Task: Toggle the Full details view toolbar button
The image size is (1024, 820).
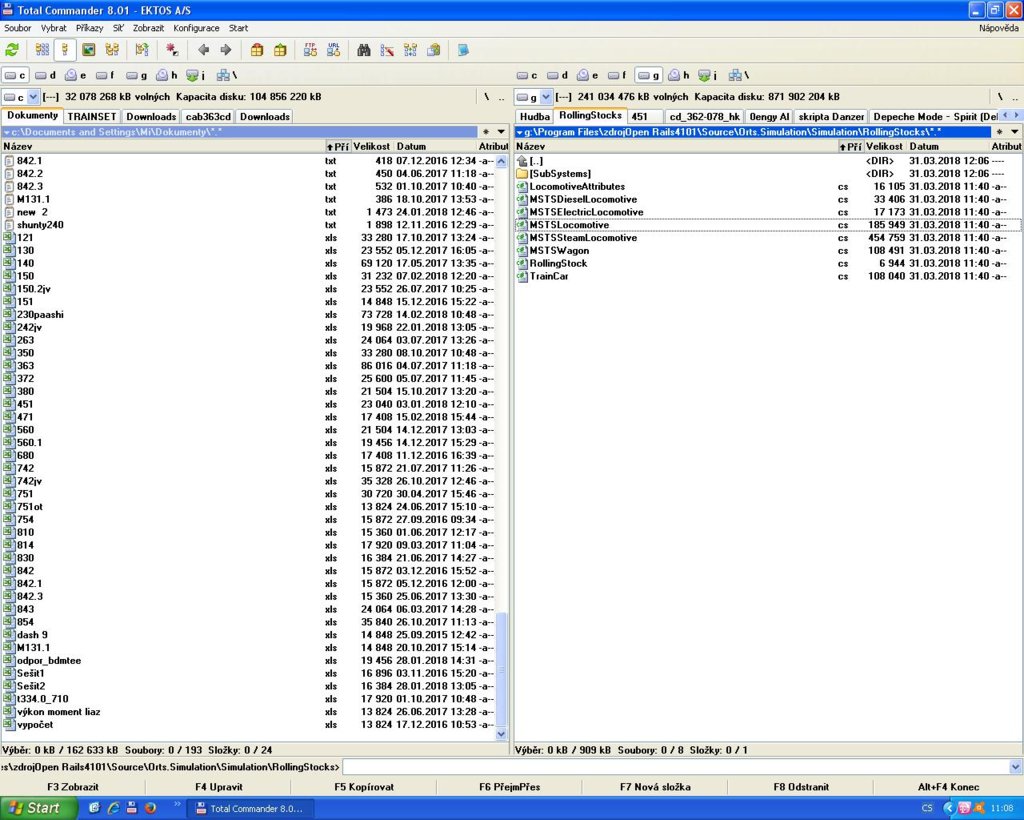Action: [x=65, y=50]
